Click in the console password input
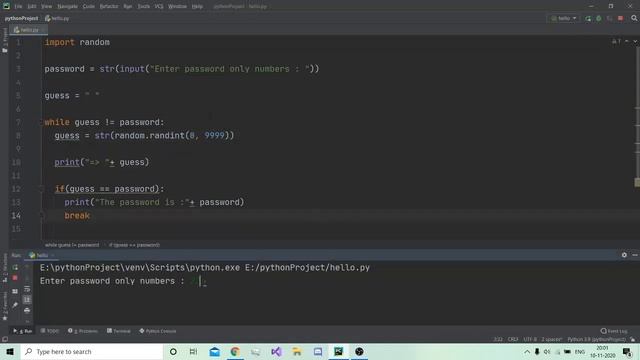The image size is (640, 360). 200,281
